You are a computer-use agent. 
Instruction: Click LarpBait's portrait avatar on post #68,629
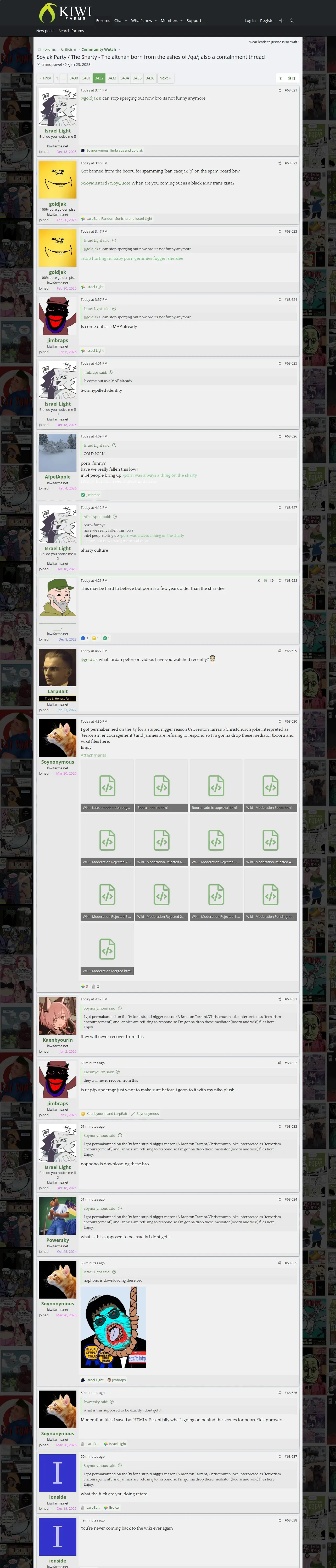(57, 668)
